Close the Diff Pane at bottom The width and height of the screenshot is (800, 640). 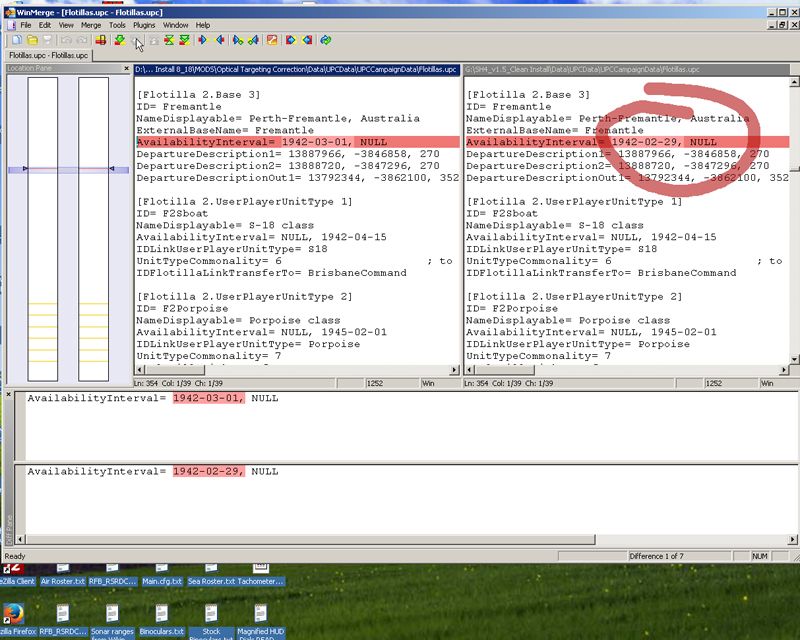(x=8, y=395)
